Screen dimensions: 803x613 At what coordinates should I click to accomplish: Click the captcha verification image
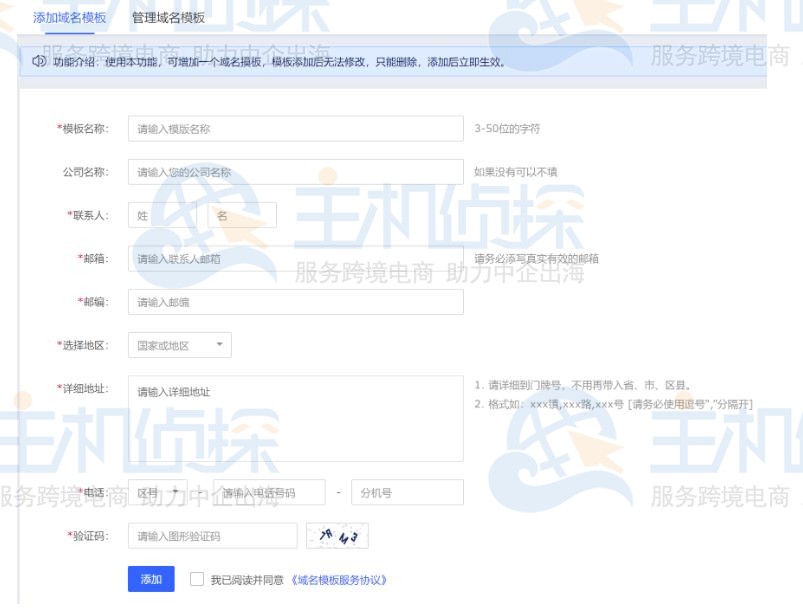coord(337,536)
